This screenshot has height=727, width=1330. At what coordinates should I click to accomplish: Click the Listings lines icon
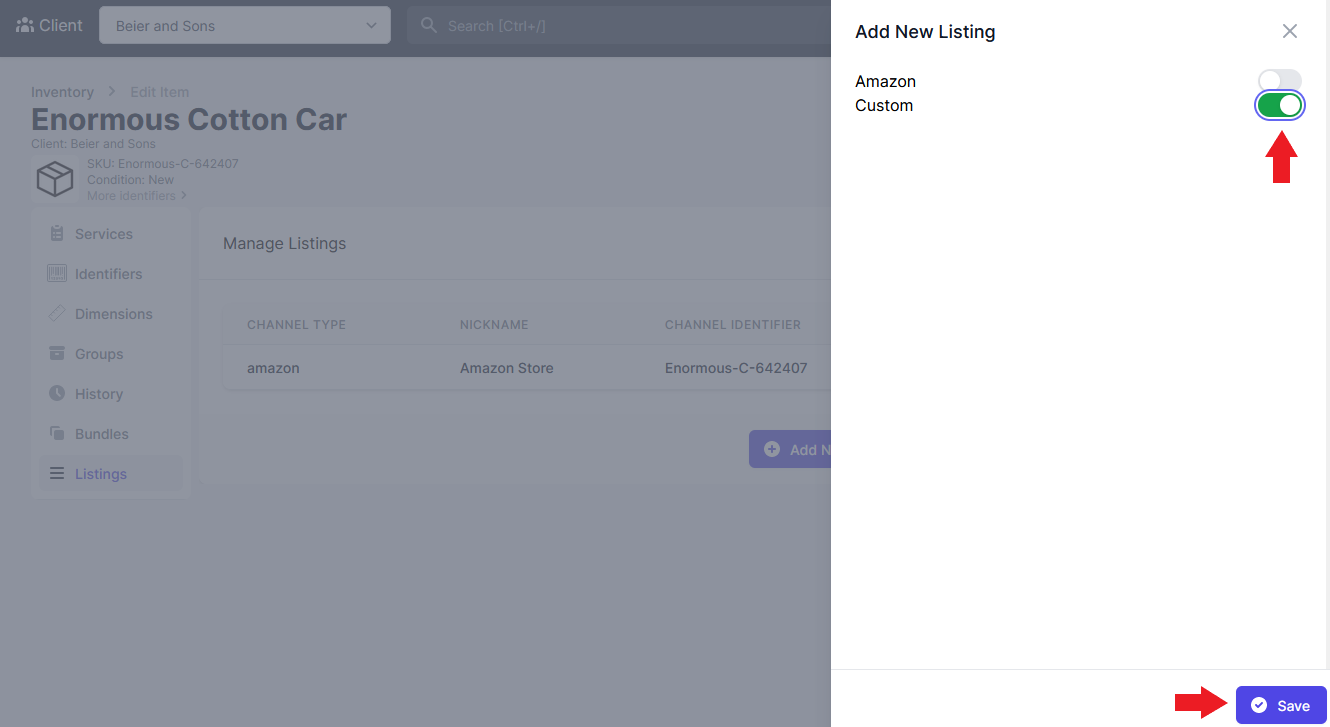point(57,473)
